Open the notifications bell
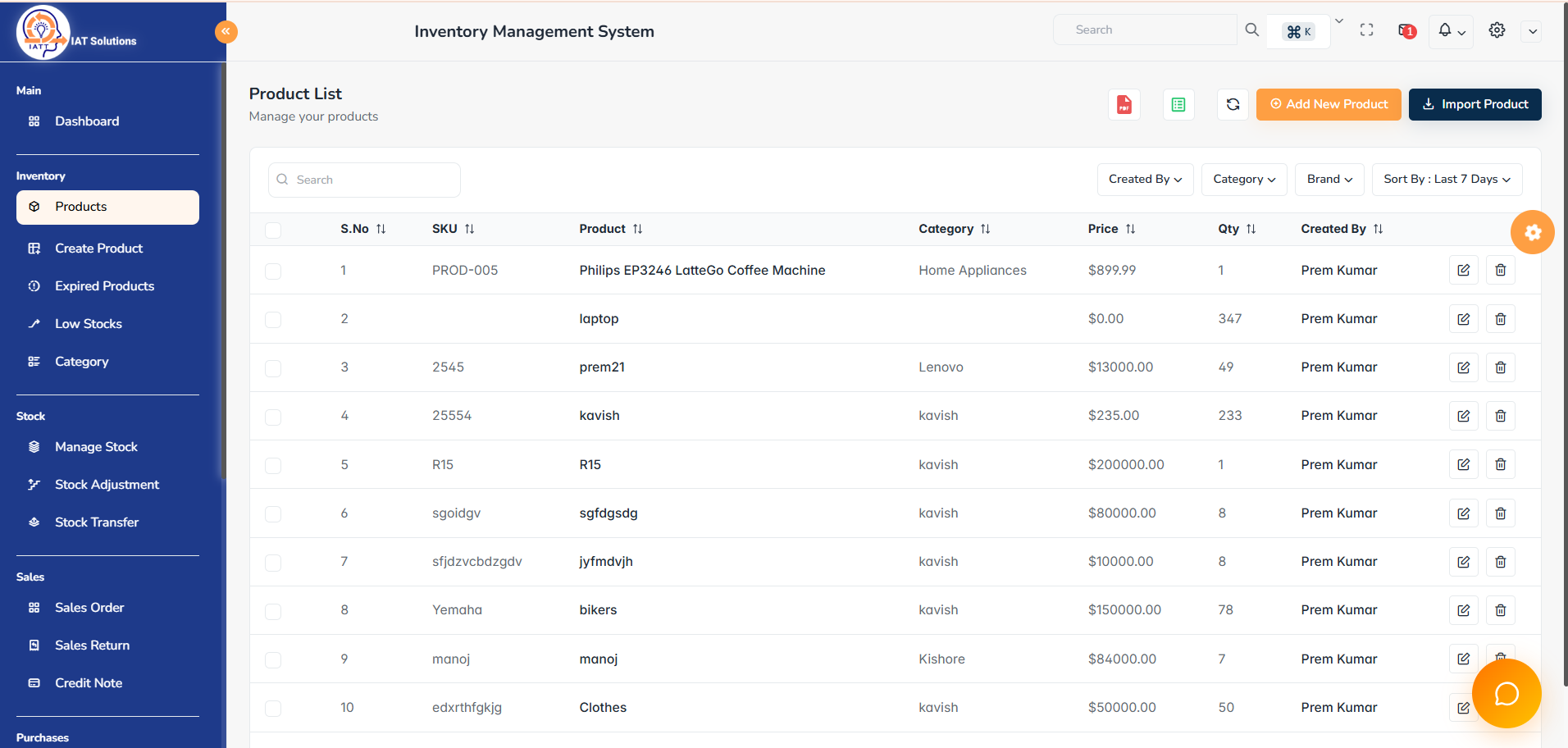Viewport: 1568px width, 748px height. coord(1452,31)
